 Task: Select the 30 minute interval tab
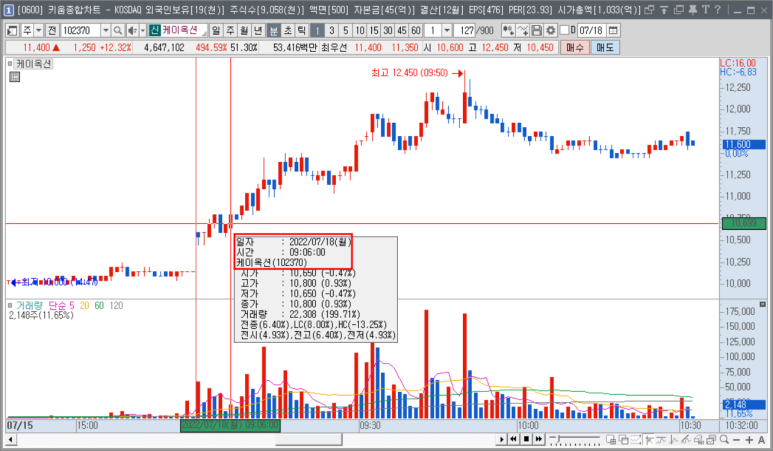point(387,31)
